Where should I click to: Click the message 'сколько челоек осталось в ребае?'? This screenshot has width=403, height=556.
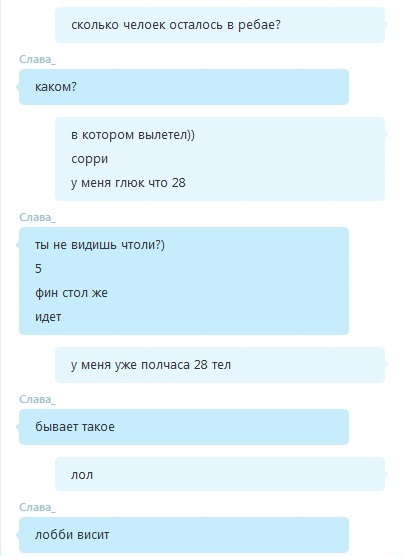click(x=176, y=25)
